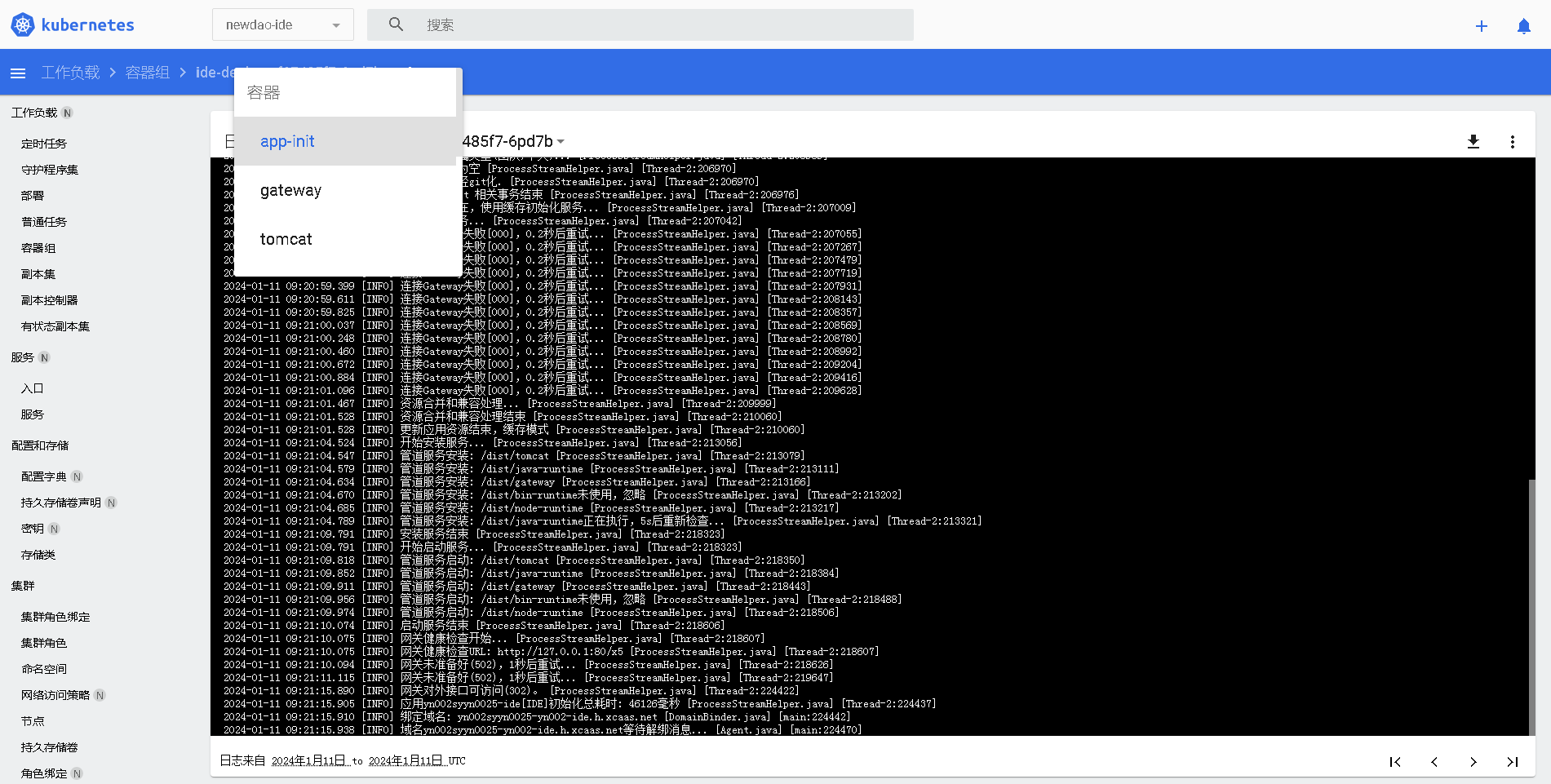
Task: Open 副本控制器 in sidebar
Action: pyautogui.click(x=50, y=300)
